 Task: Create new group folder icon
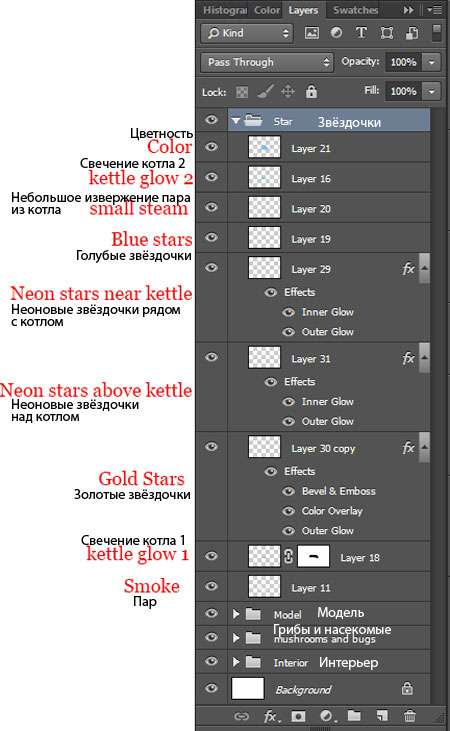pyautogui.click(x=354, y=716)
